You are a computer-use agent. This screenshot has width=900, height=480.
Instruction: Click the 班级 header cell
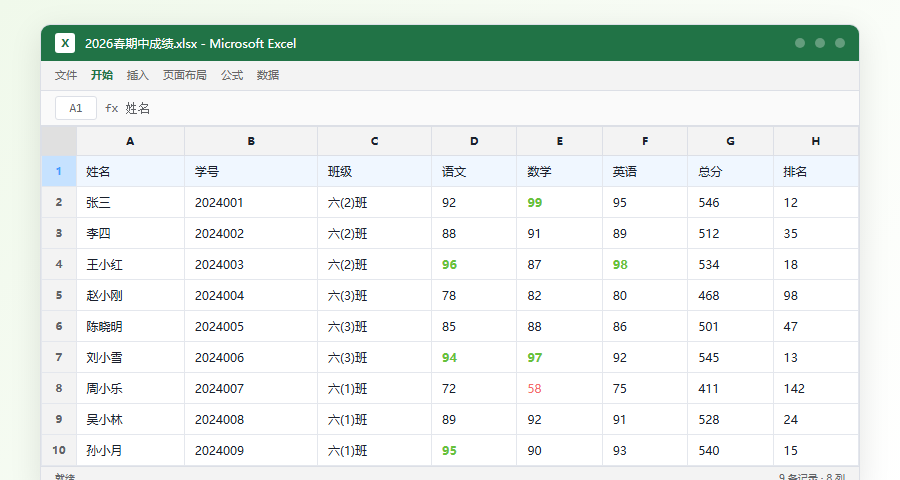tap(374, 171)
